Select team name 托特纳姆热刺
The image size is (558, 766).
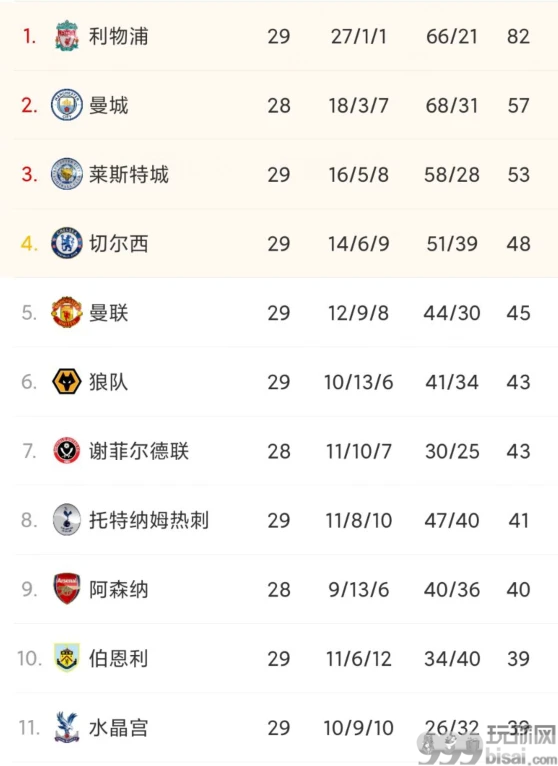(x=149, y=520)
